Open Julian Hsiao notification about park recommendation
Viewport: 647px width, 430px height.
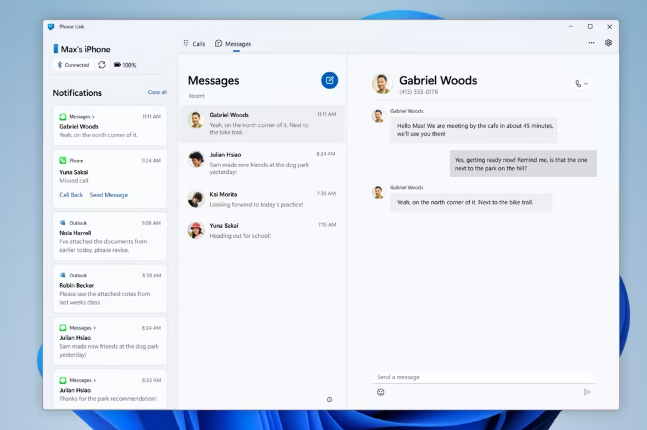click(110, 389)
